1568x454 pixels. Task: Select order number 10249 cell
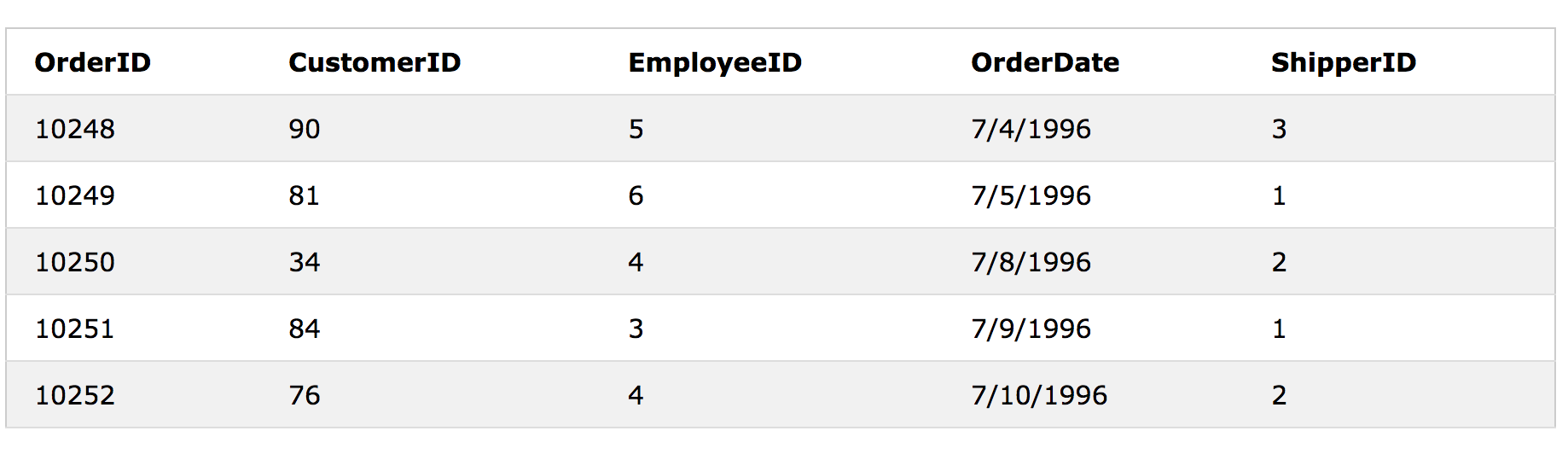75,195
